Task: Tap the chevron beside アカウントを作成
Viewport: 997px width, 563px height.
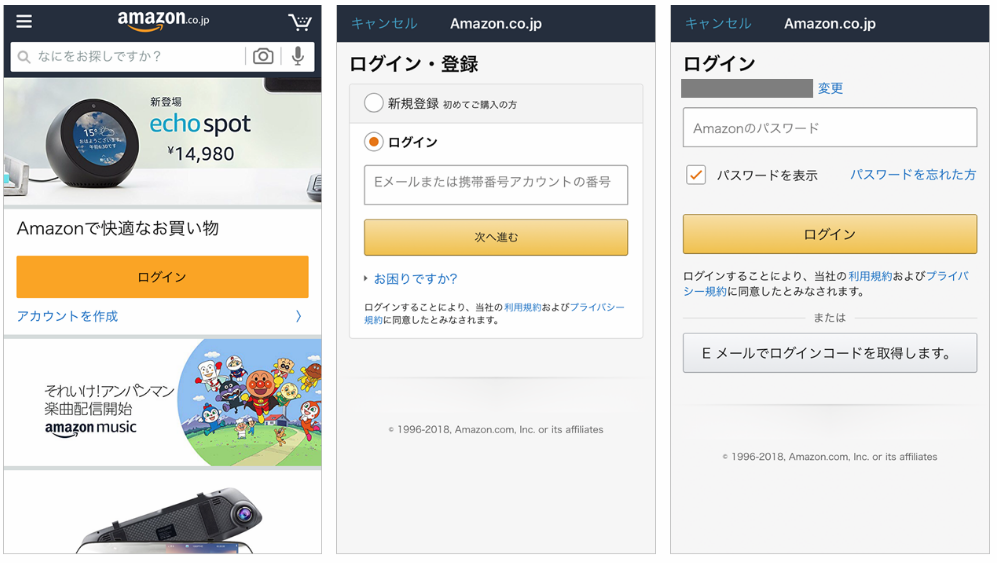Action: click(299, 316)
